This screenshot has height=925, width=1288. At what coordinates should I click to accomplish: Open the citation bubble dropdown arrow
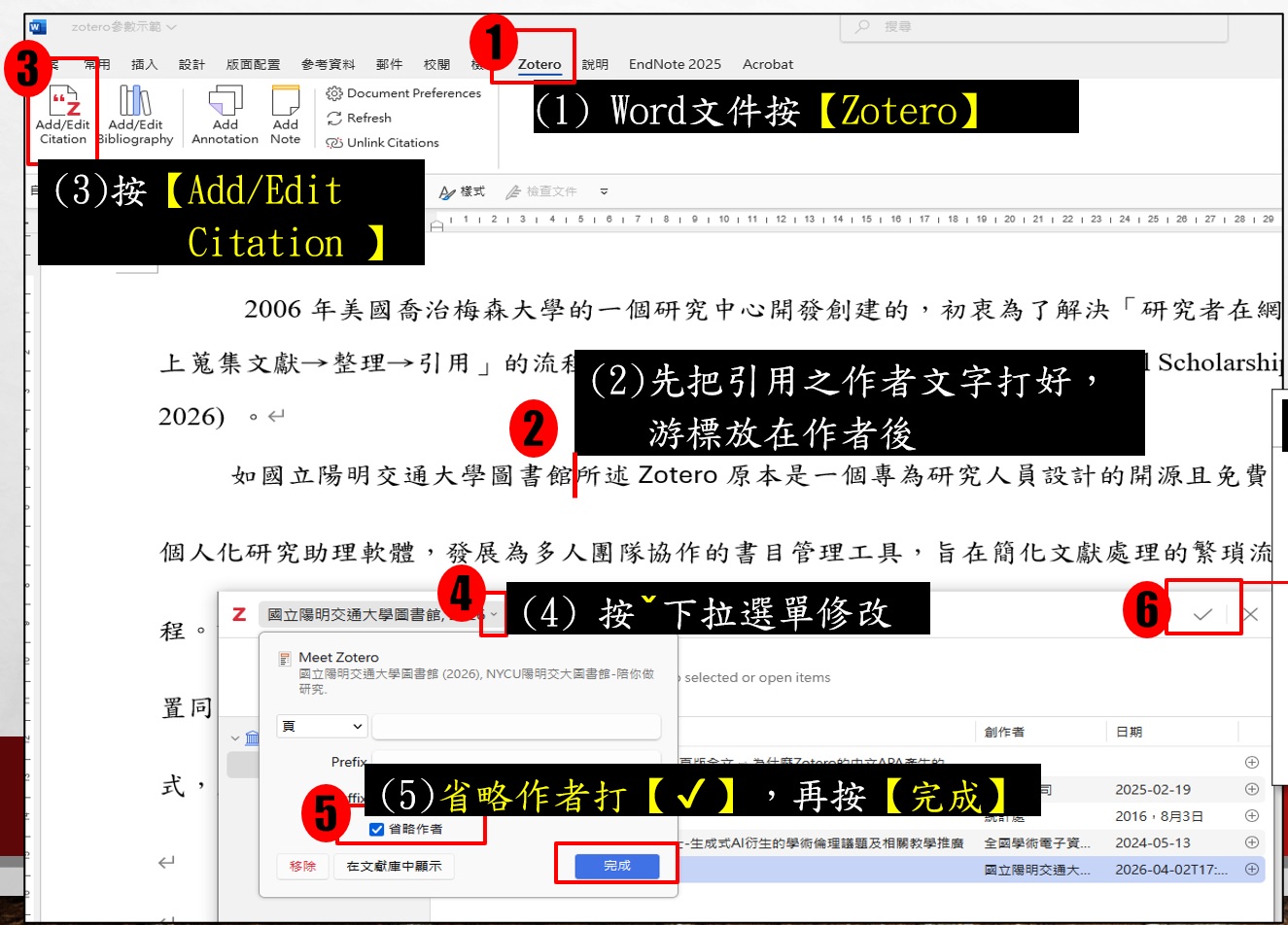494,614
